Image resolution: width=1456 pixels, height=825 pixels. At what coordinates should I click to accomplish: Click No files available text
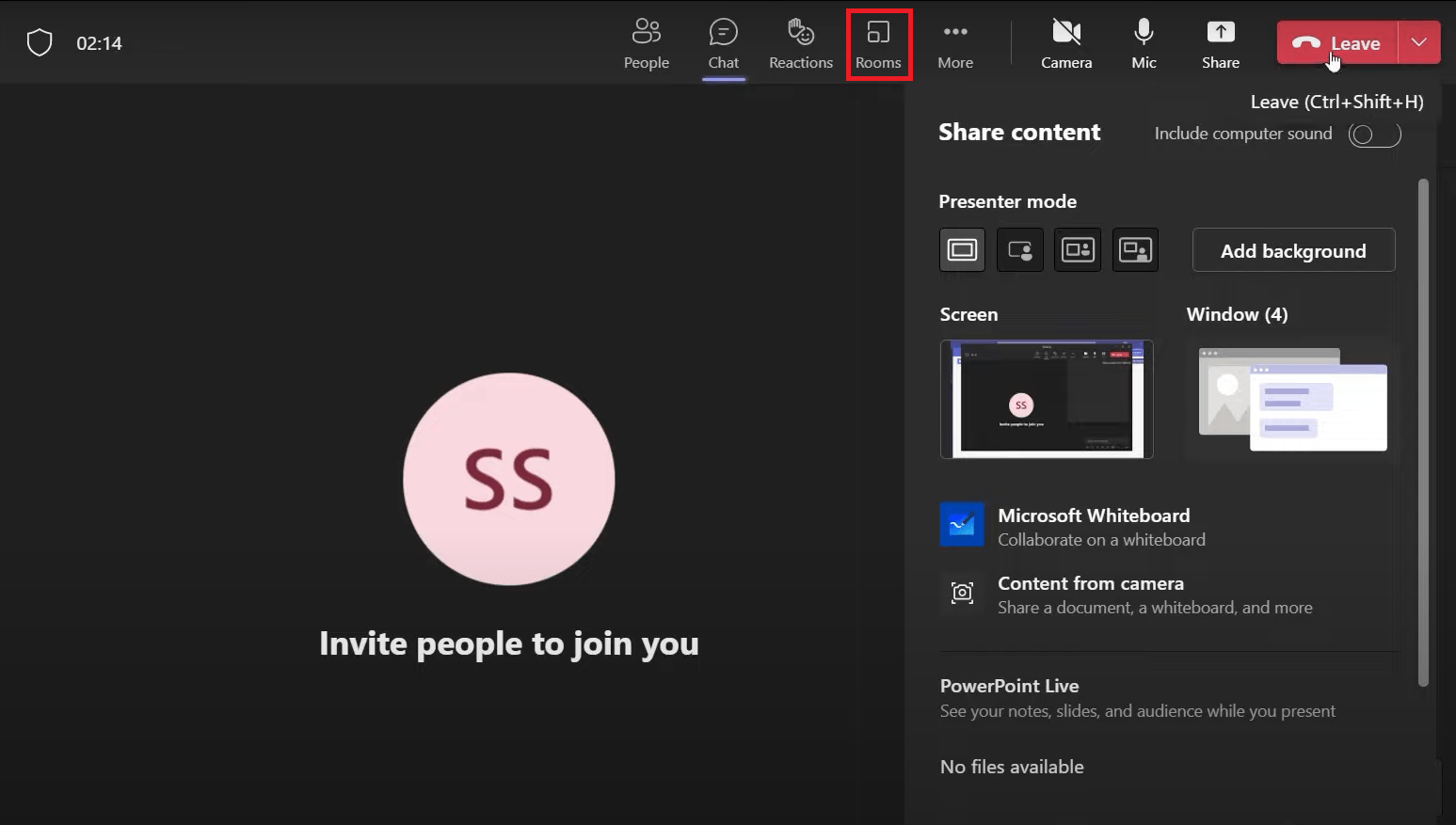pos(1012,767)
